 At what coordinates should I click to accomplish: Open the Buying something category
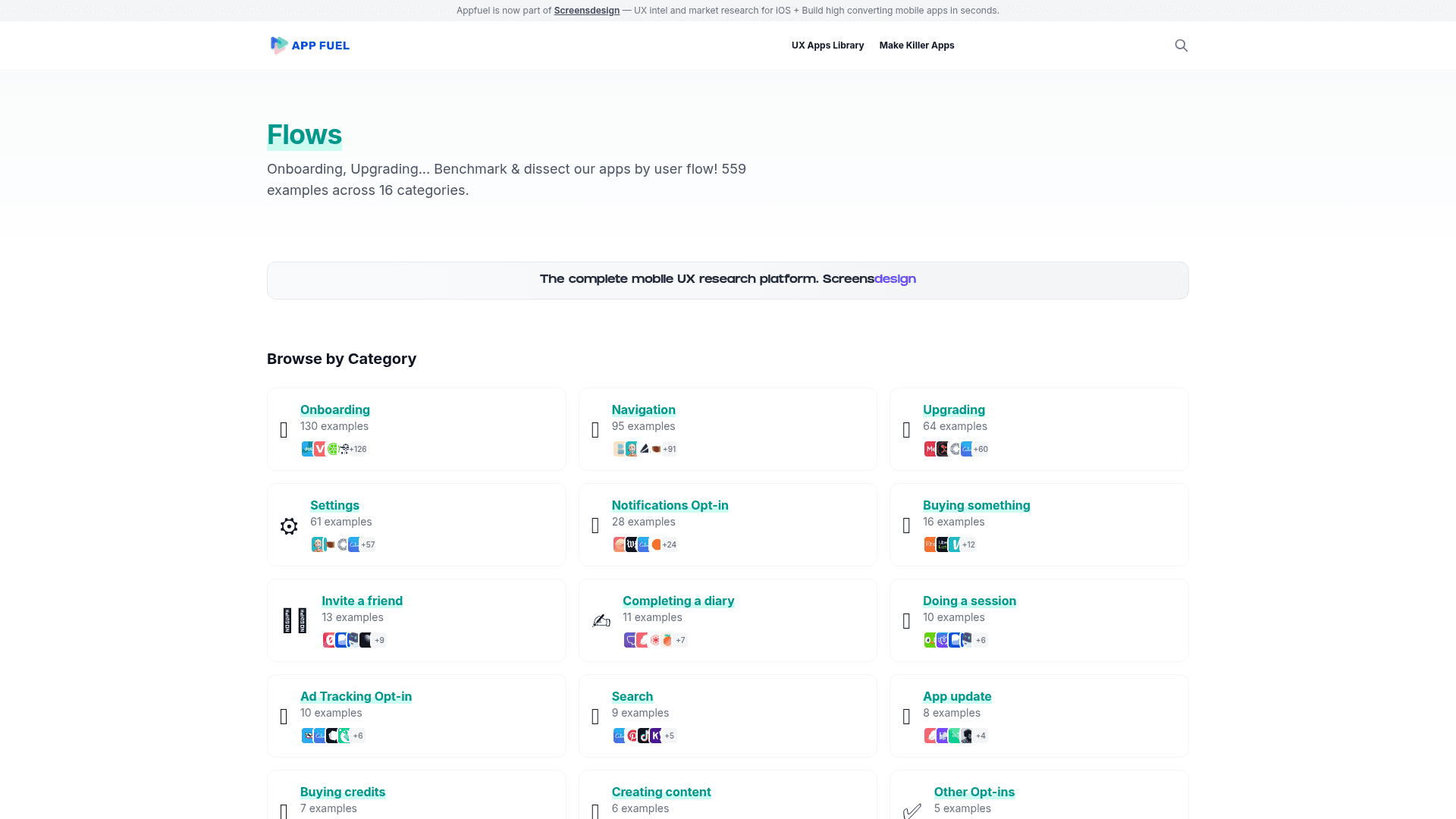(x=976, y=505)
